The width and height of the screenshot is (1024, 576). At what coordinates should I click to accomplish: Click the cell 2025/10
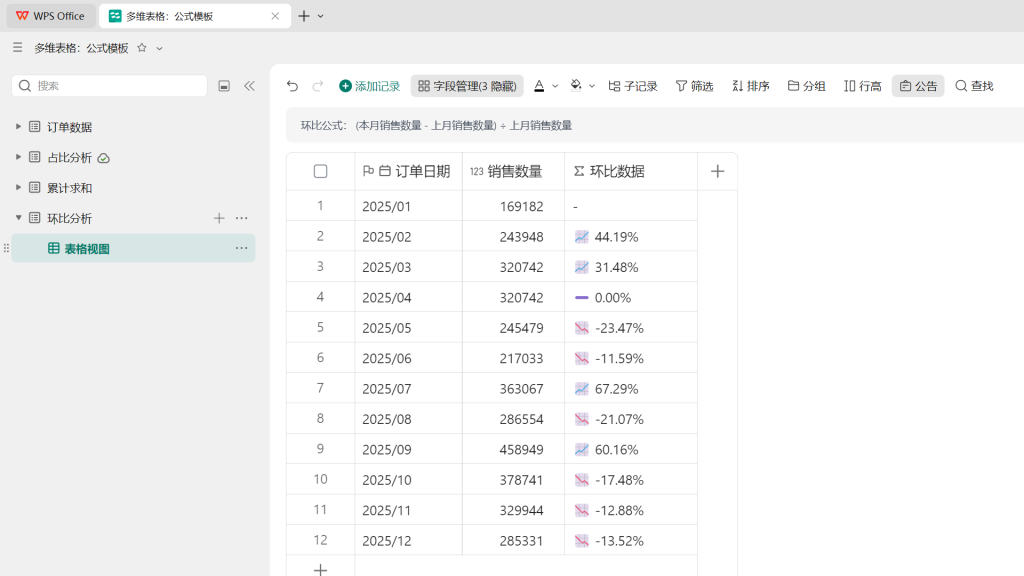point(408,480)
